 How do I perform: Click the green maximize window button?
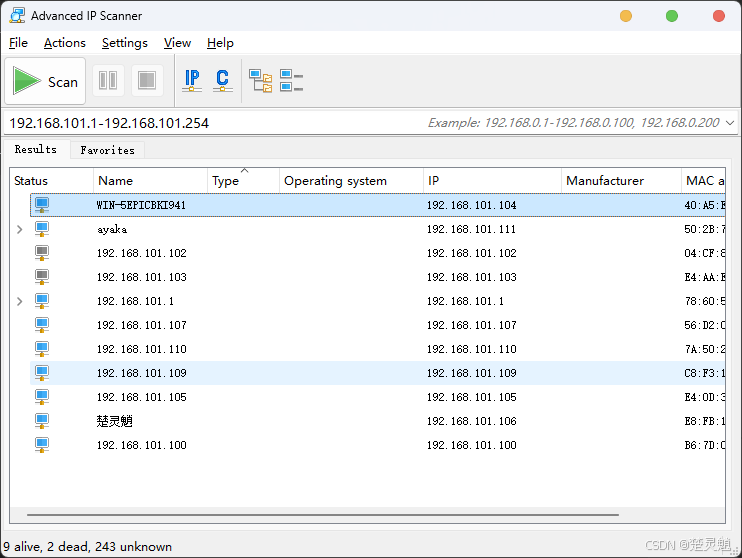coord(671,16)
